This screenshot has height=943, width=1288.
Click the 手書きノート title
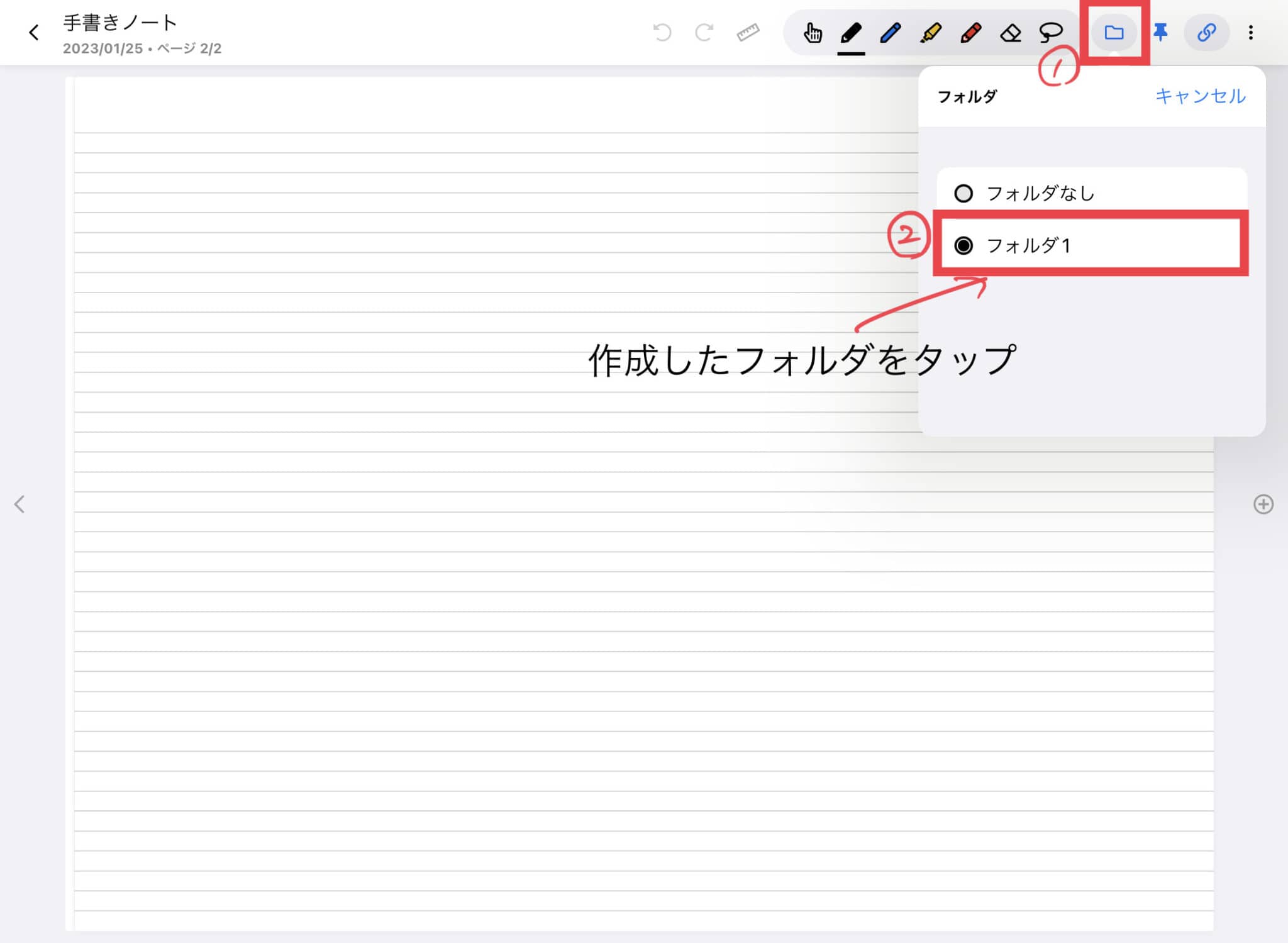click(117, 23)
